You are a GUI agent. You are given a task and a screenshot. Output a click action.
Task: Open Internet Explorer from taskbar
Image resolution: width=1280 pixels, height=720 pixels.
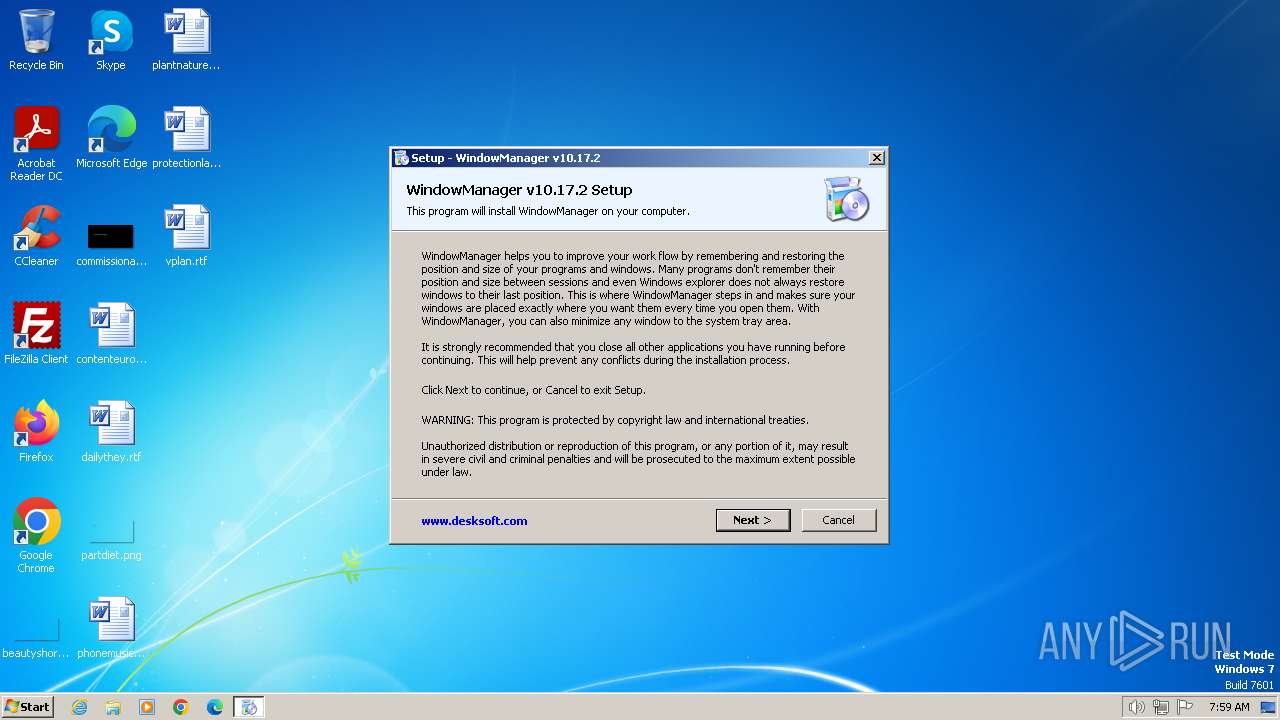[79, 707]
